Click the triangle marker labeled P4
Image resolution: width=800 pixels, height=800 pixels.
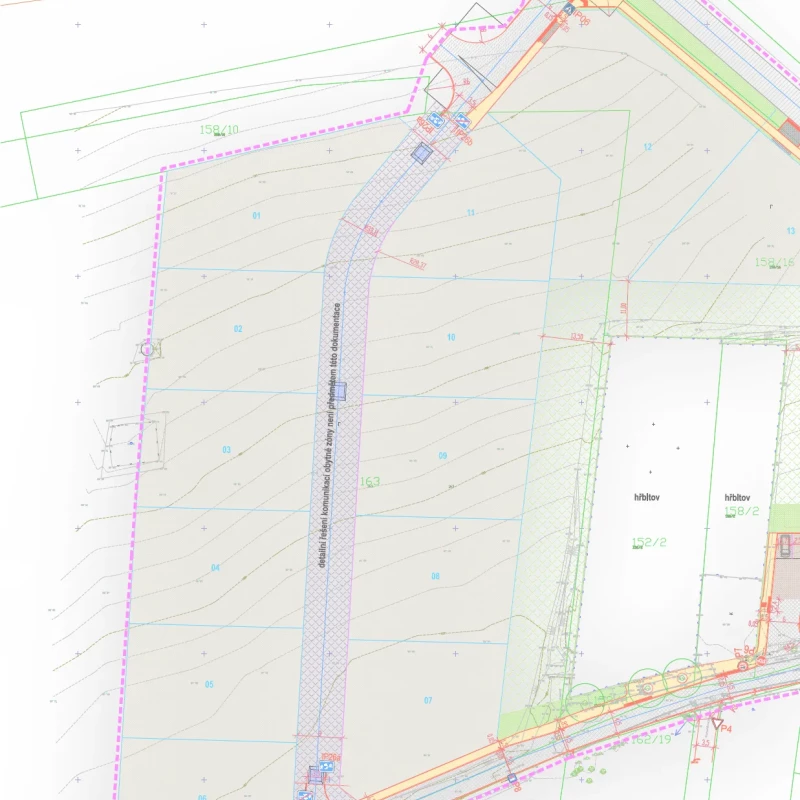tap(717, 721)
